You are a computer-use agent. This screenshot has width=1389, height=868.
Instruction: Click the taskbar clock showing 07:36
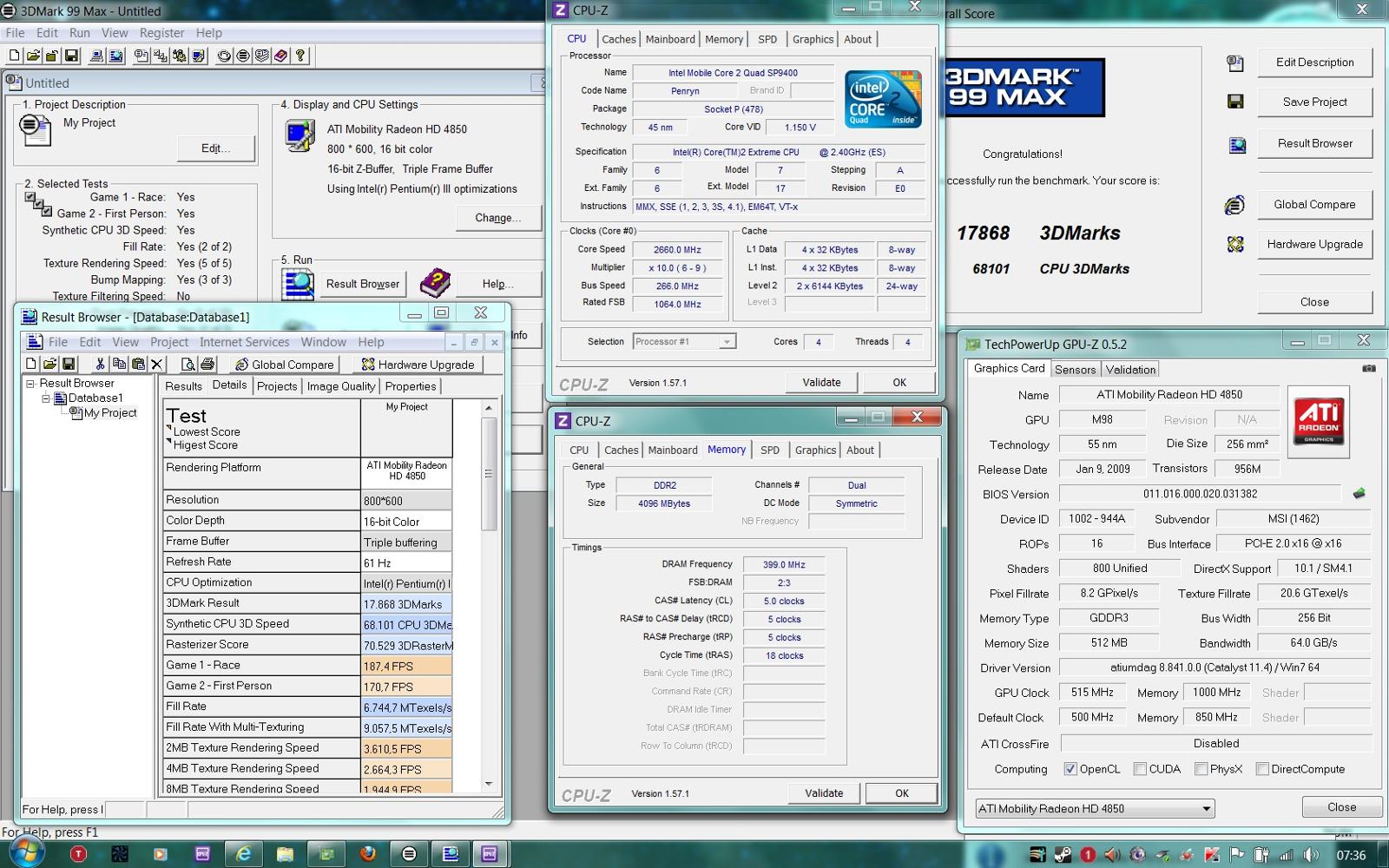pyautogui.click(x=1351, y=855)
